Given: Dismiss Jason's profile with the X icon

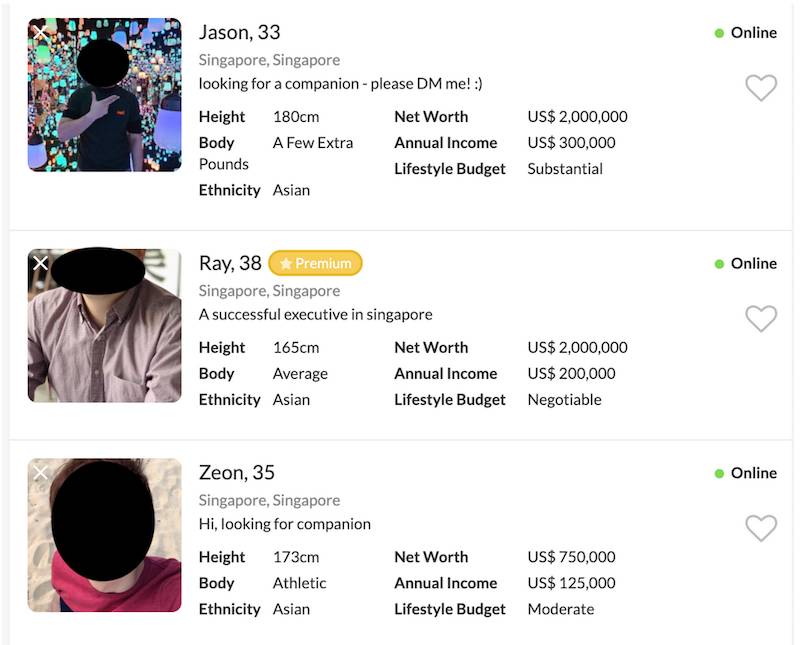Looking at the screenshot, I should (x=40, y=32).
